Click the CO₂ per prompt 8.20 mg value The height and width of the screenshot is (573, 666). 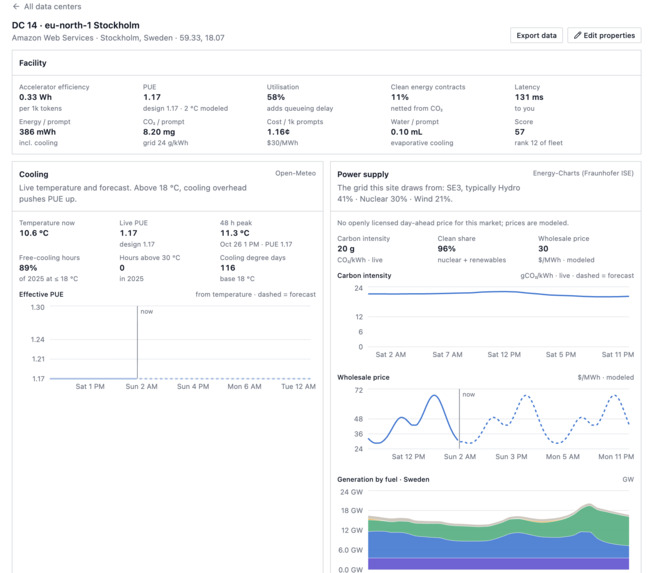(x=159, y=132)
